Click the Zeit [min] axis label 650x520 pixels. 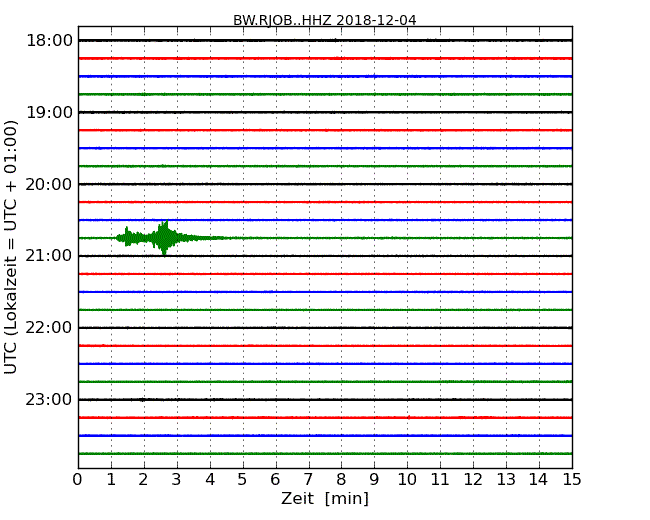pos(325,498)
